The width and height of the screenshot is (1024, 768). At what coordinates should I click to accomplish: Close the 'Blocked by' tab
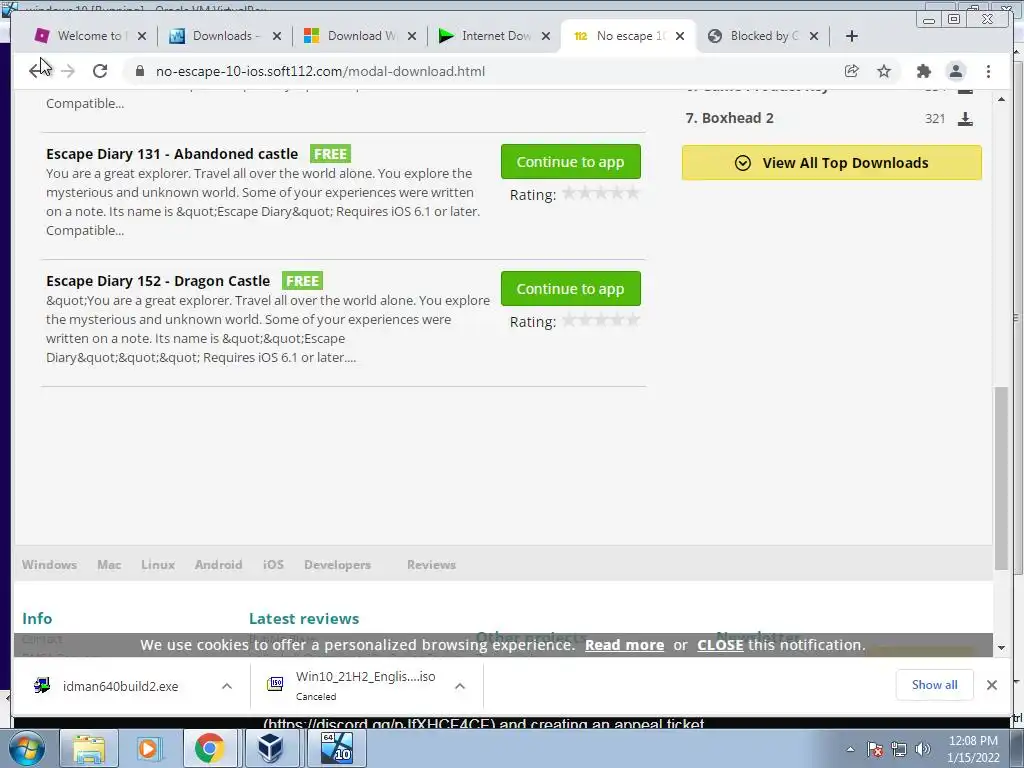tap(814, 36)
